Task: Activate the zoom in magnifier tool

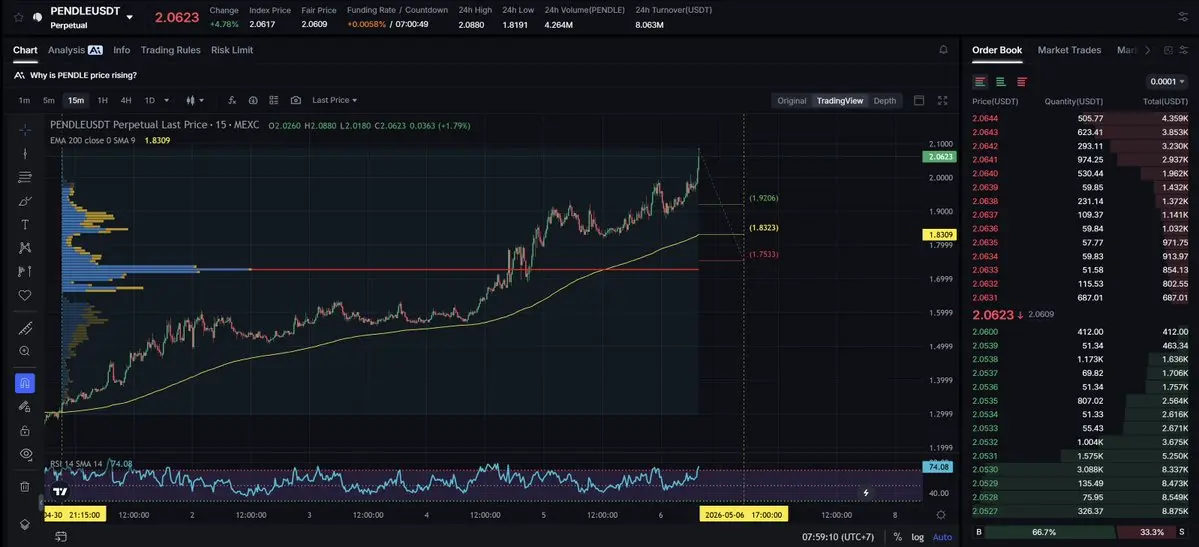Action: coord(24,351)
